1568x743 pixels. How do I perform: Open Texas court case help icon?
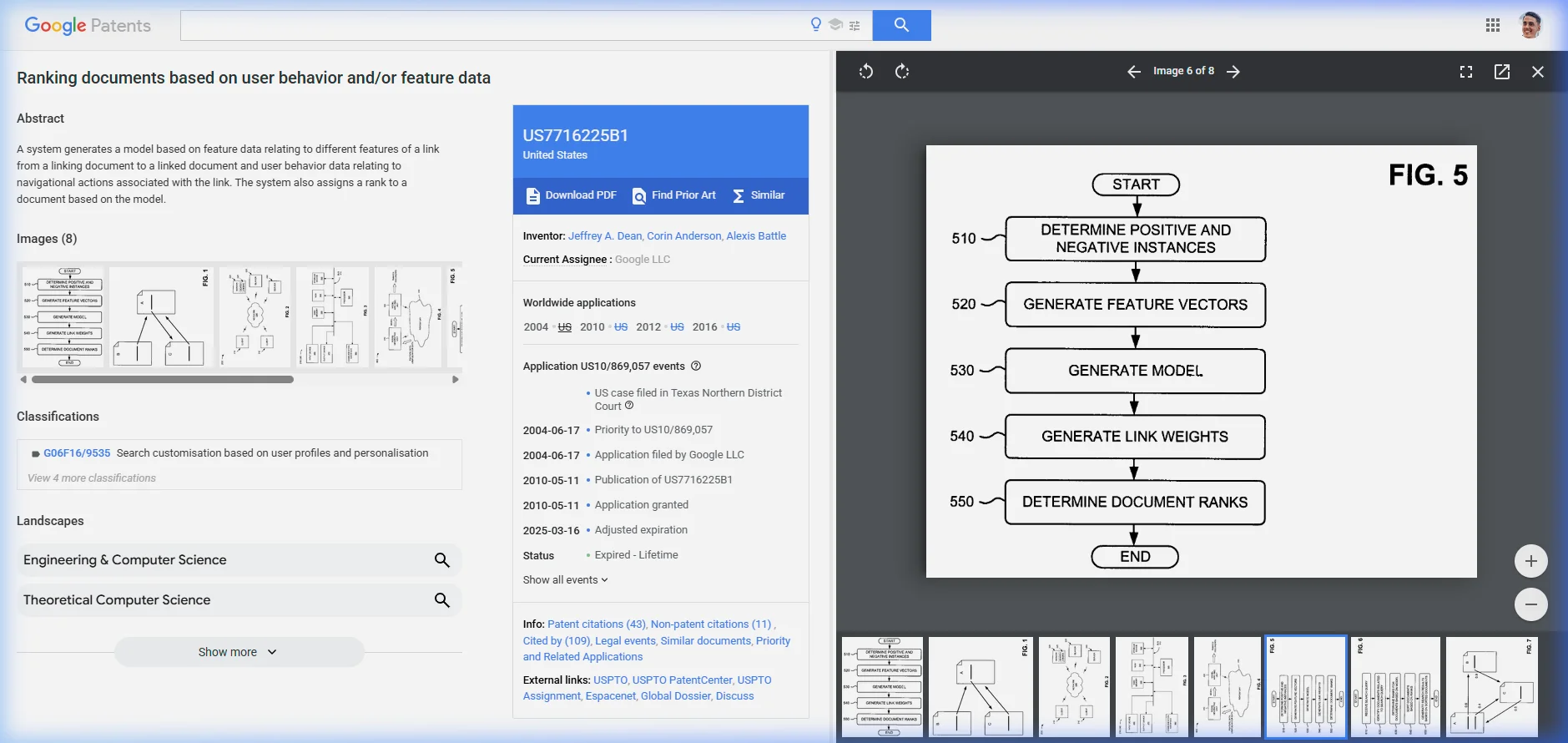(629, 406)
